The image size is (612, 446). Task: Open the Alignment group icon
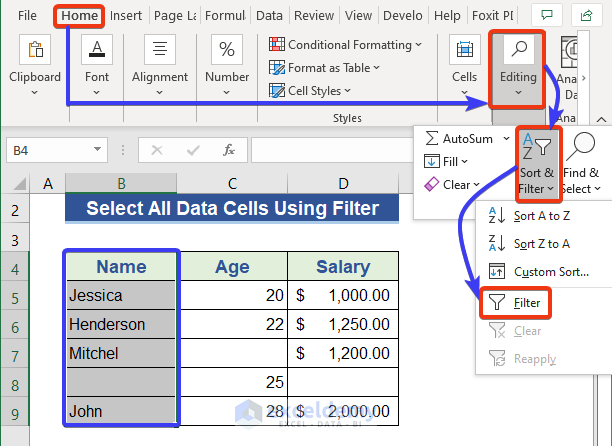pyautogui.click(x=160, y=50)
